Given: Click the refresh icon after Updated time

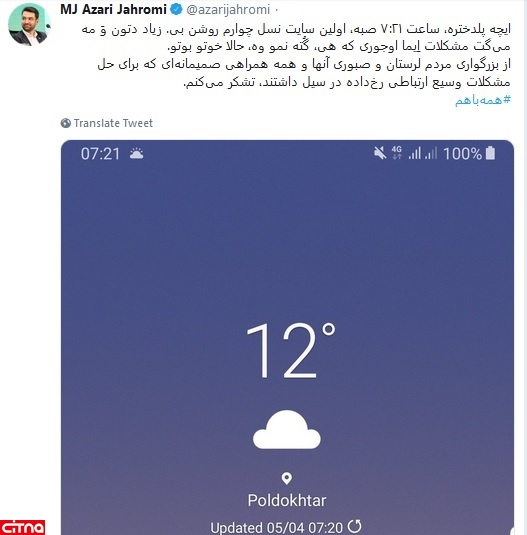Looking at the screenshot, I should 355,526.
